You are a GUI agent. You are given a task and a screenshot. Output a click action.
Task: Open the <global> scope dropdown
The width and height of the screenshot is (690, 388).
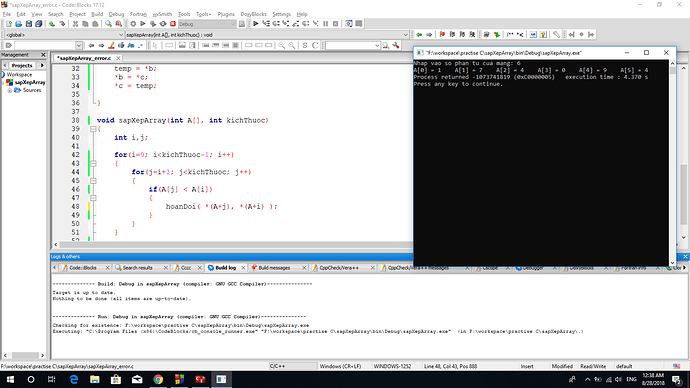(x=64, y=35)
